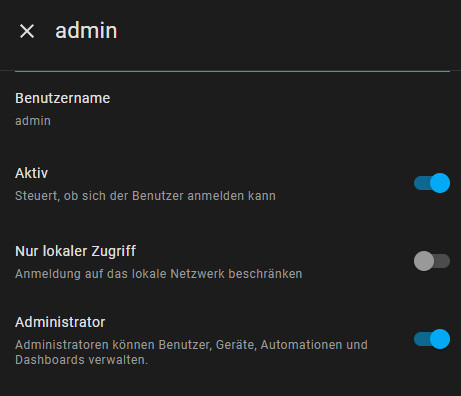Enable the Nur lokaler Zugriff switch
Viewport: 461px width, 396px height.
pyautogui.click(x=432, y=261)
